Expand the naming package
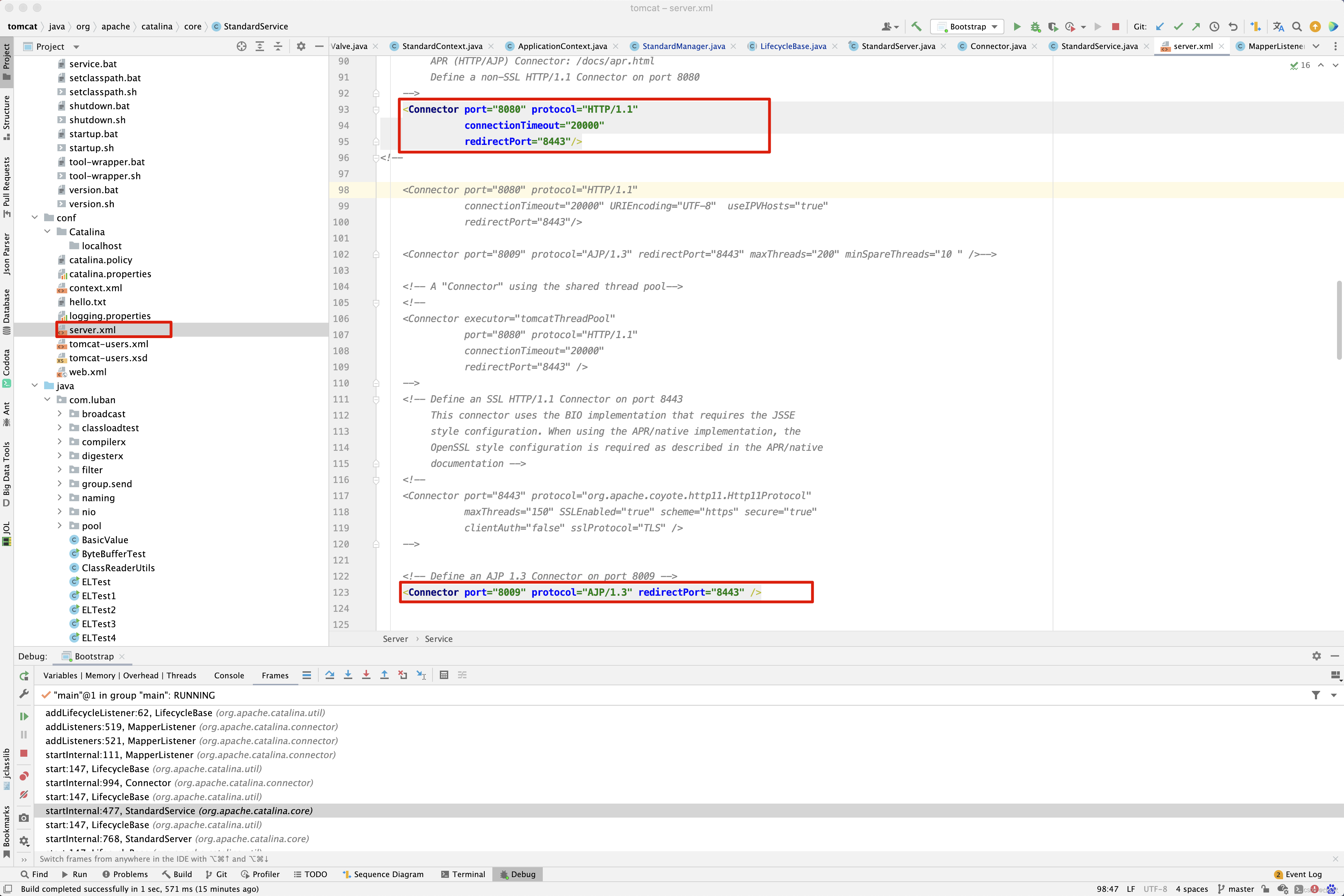The height and width of the screenshot is (896, 1344). pyautogui.click(x=60, y=497)
